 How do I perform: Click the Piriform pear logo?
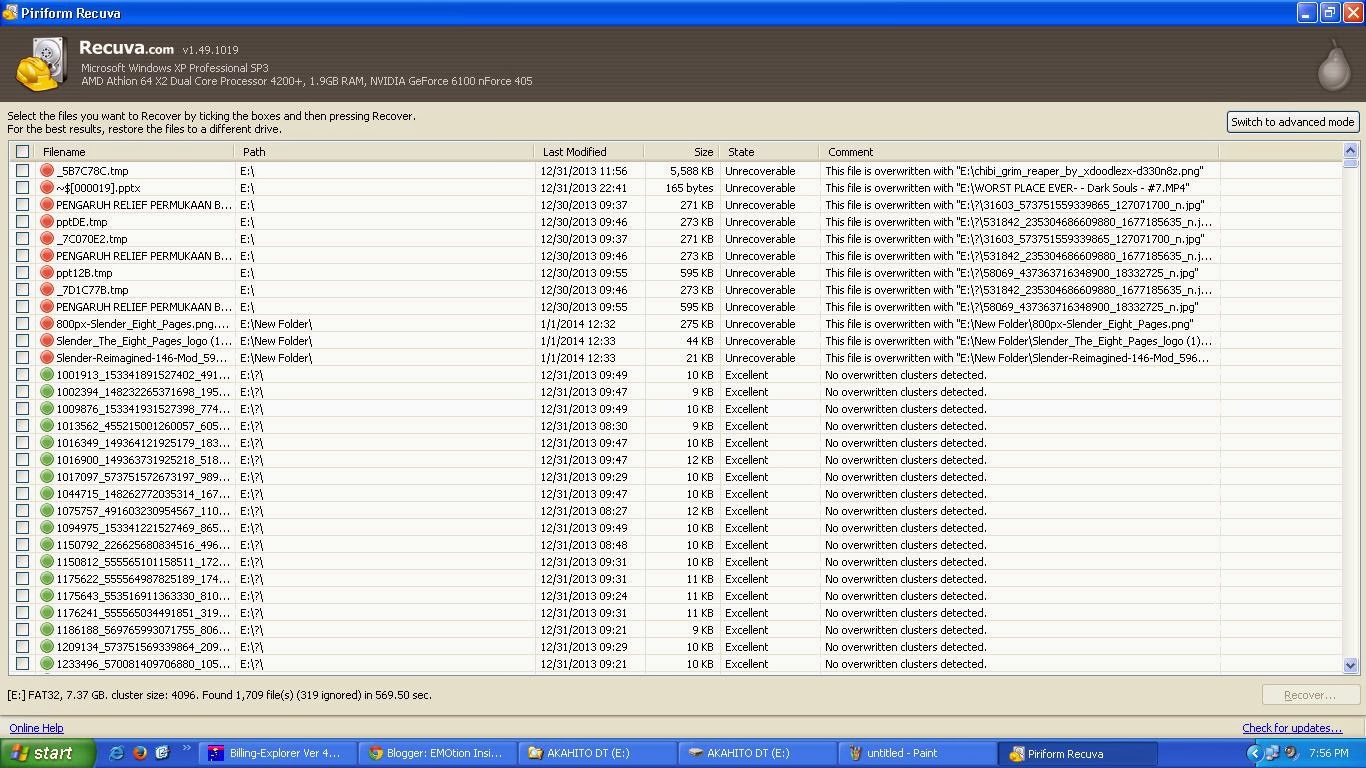1333,64
